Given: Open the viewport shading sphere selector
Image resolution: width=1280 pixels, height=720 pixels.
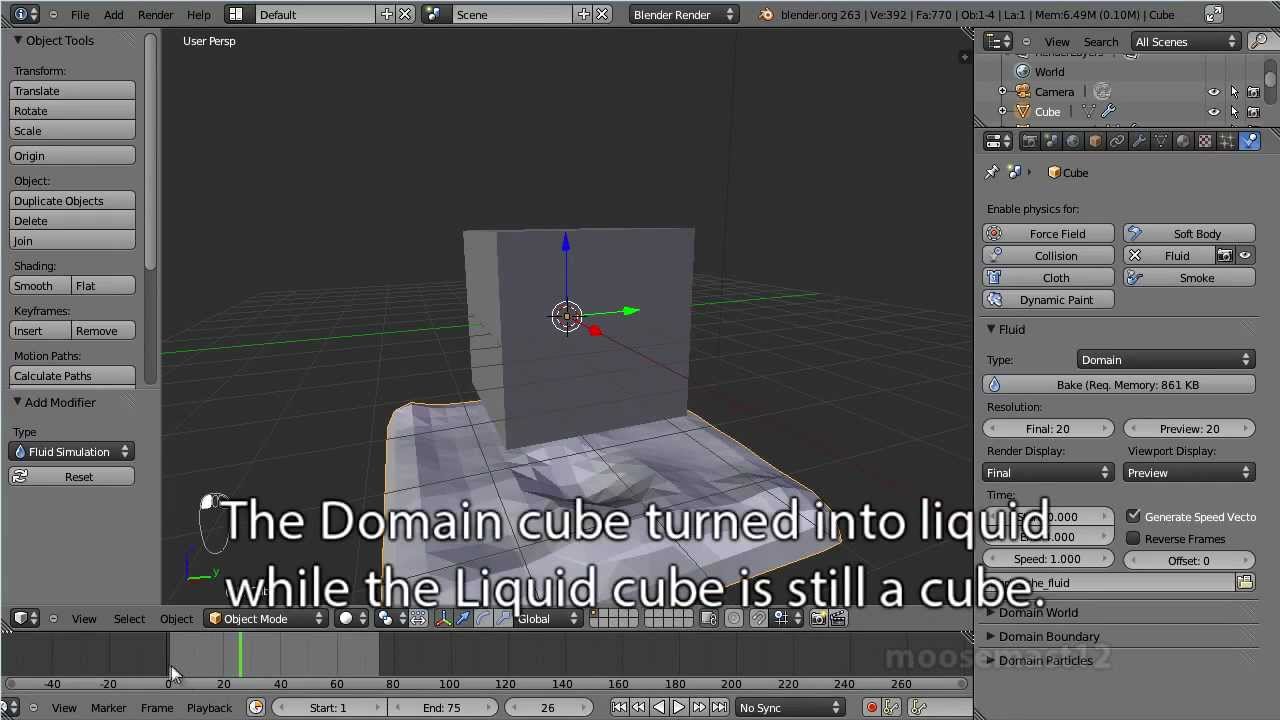Looking at the screenshot, I should tap(351, 618).
